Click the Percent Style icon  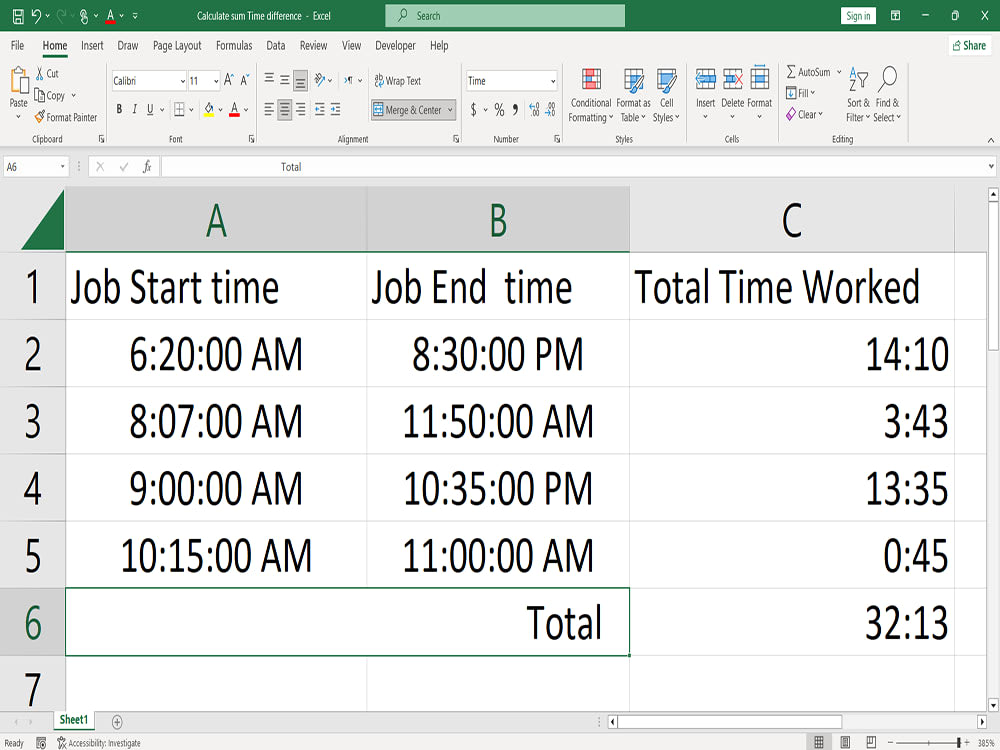[499, 110]
